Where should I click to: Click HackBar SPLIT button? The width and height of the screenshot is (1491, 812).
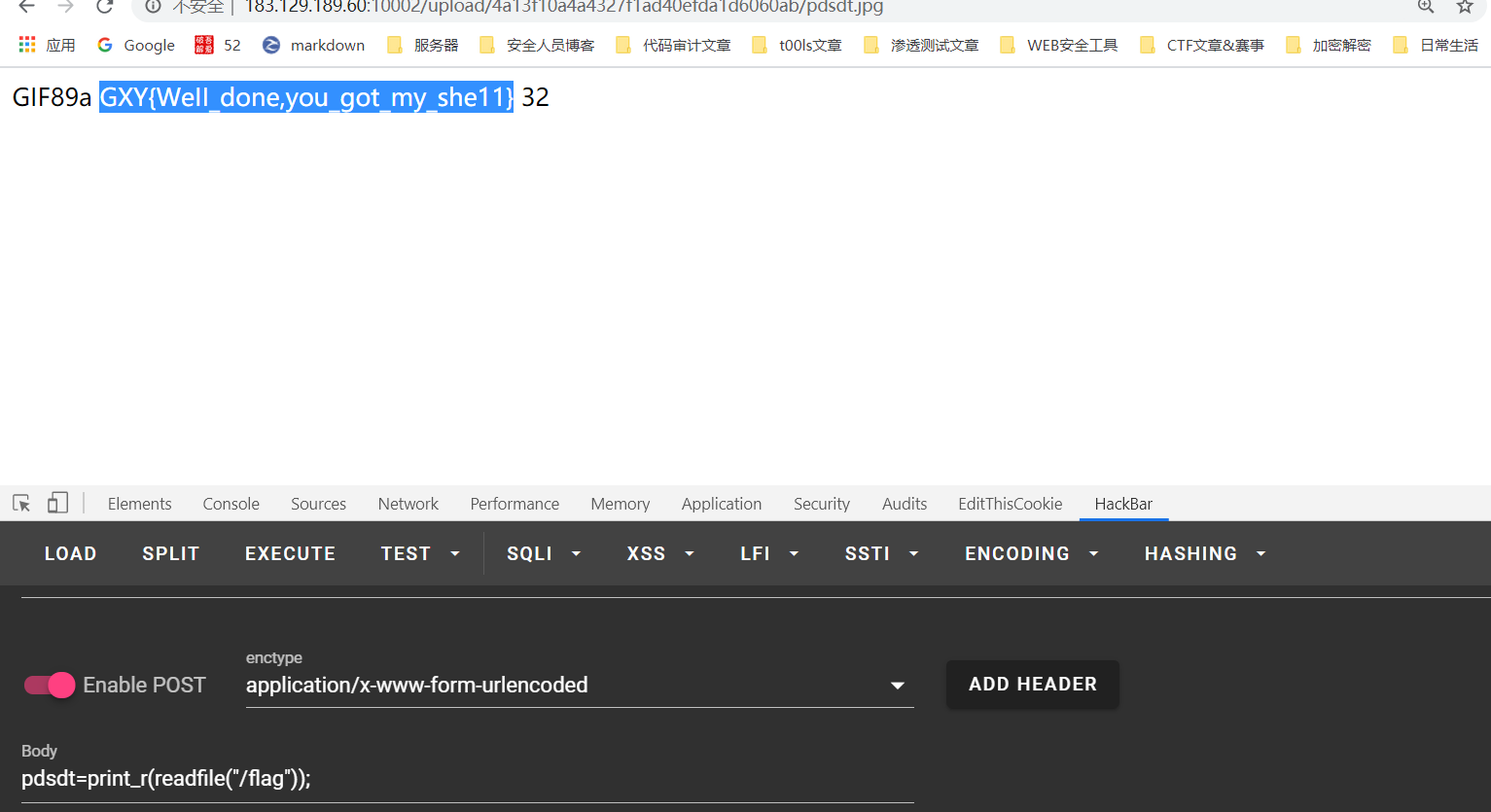pos(171,553)
